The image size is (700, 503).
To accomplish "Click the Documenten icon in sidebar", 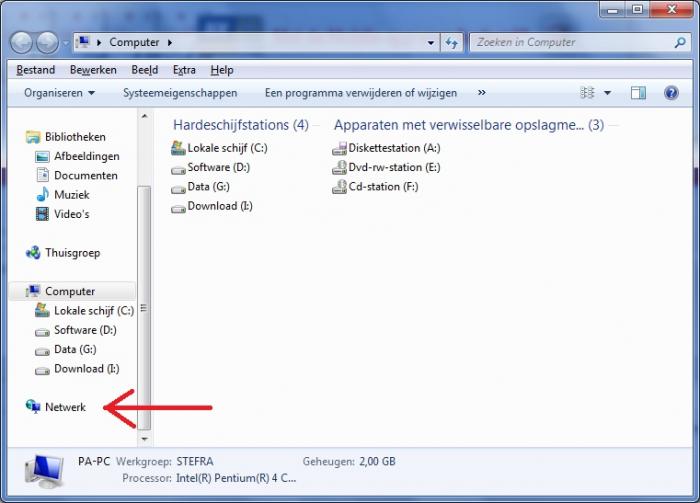I will coord(42,175).
